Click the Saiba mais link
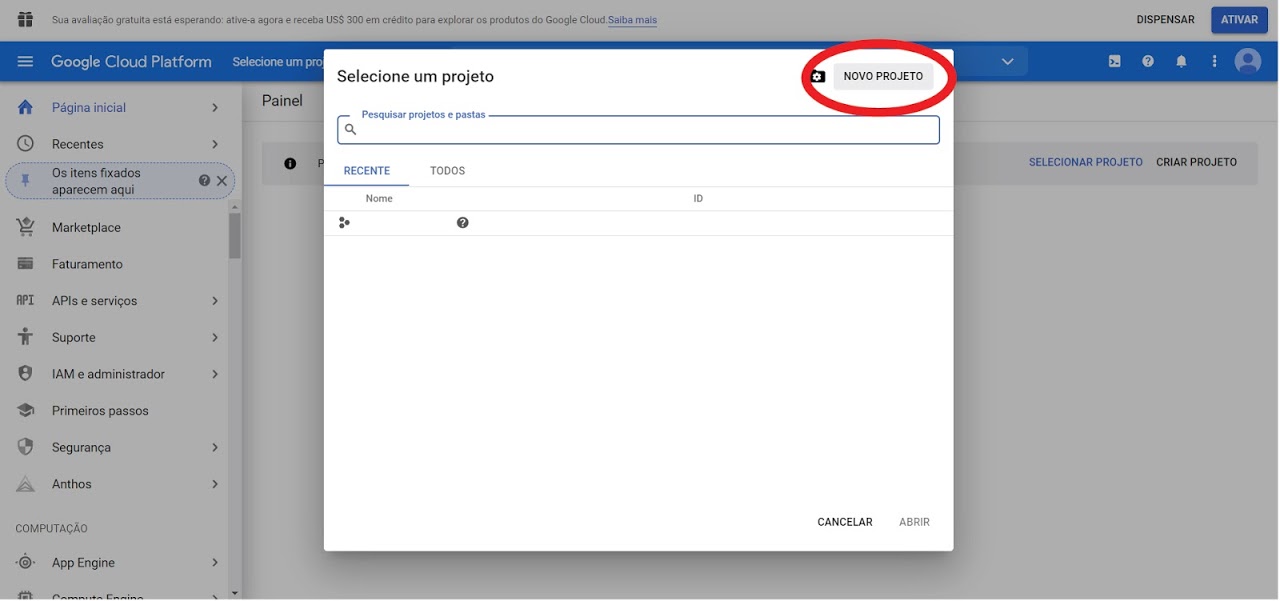The width and height of the screenshot is (1280, 601). tap(632, 20)
